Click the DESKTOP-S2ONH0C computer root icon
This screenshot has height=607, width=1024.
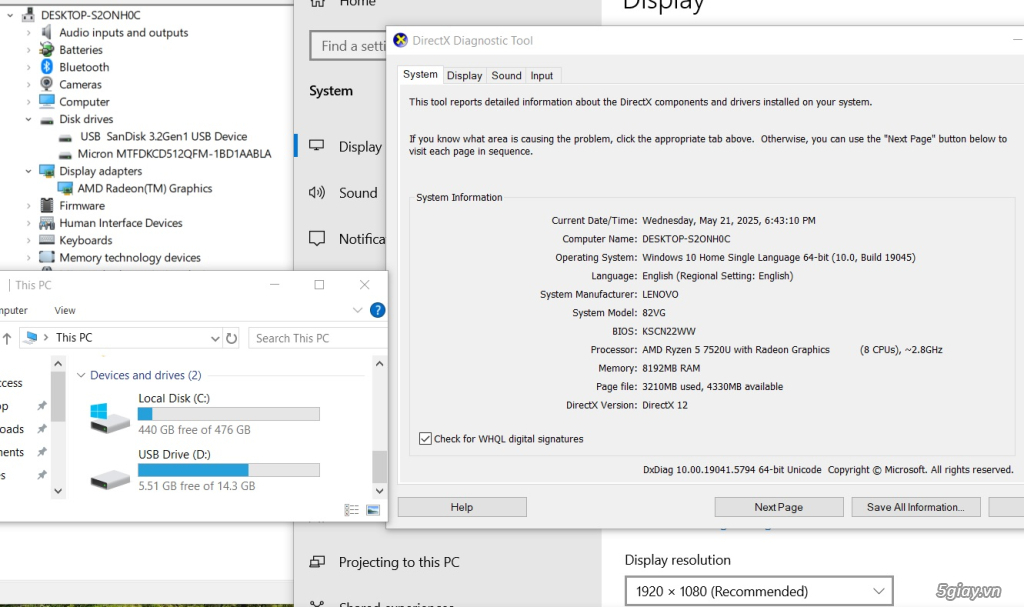coord(28,14)
